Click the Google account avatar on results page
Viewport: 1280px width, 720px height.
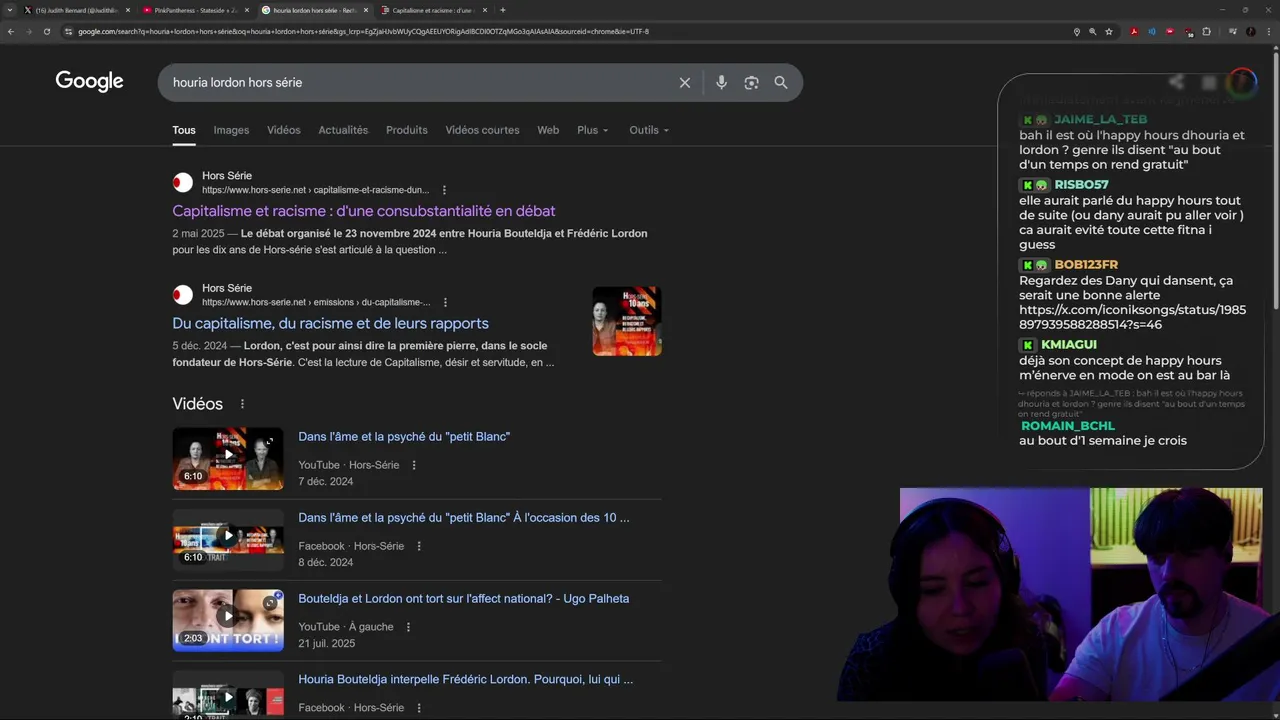(x=1242, y=81)
